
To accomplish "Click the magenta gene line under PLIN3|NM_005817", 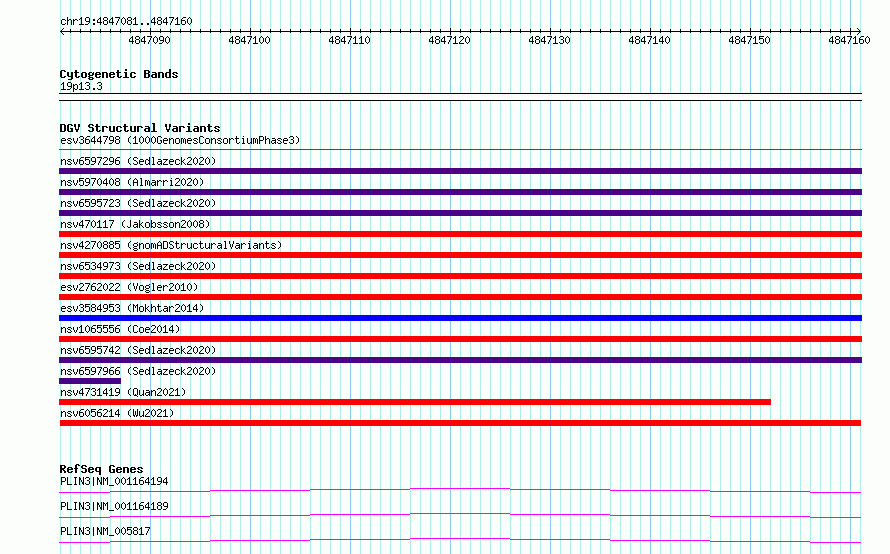I will pyautogui.click(x=460, y=540).
